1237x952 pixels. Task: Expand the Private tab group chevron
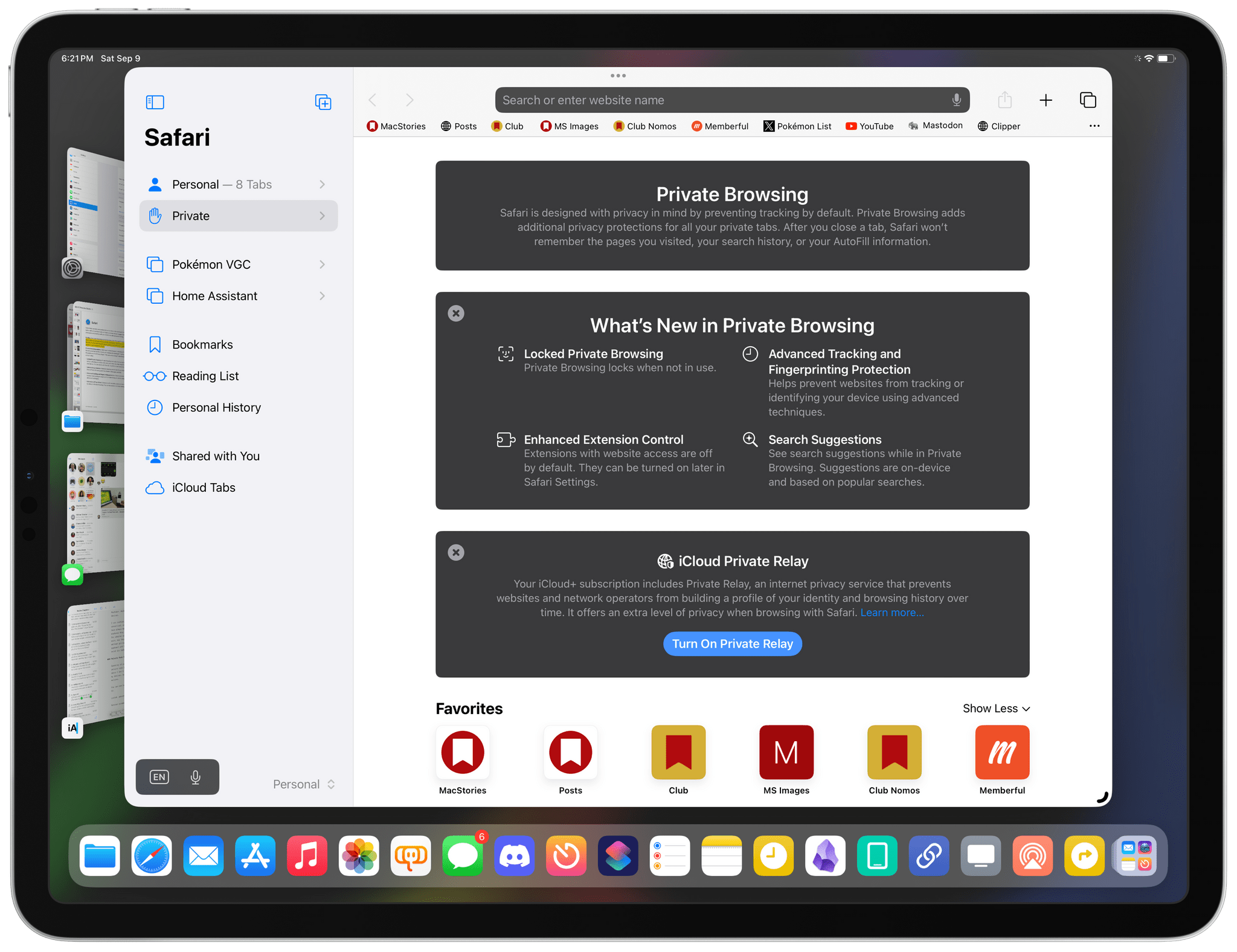click(322, 216)
